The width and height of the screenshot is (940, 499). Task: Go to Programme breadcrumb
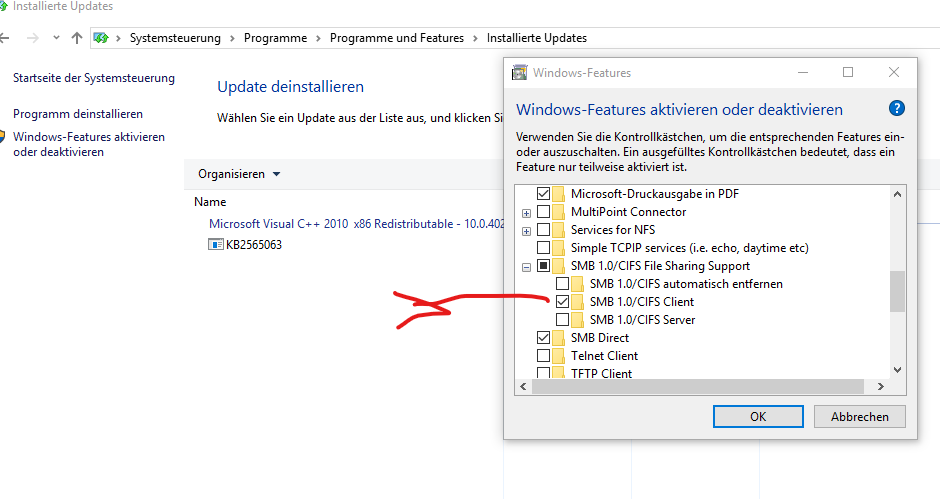point(275,38)
